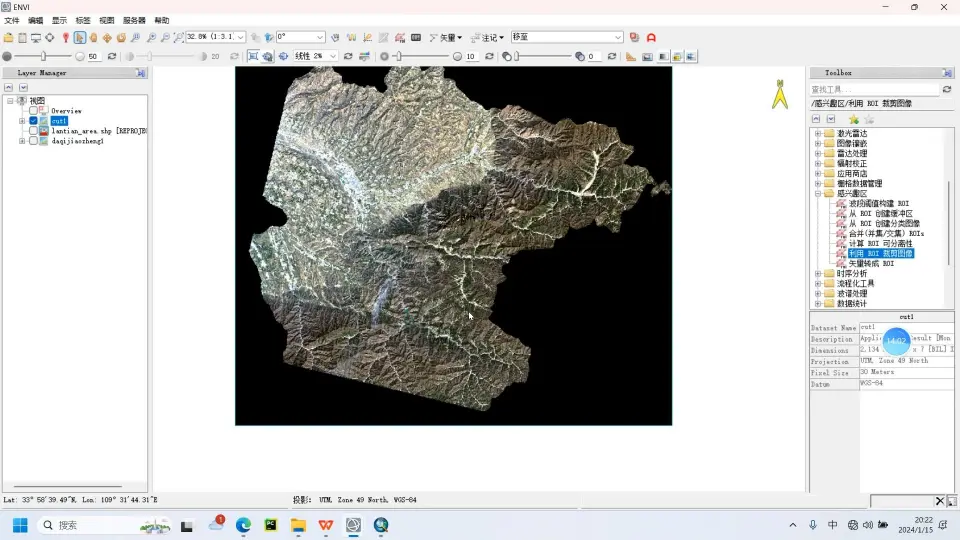Select the Rotate view tool

click(x=121, y=37)
